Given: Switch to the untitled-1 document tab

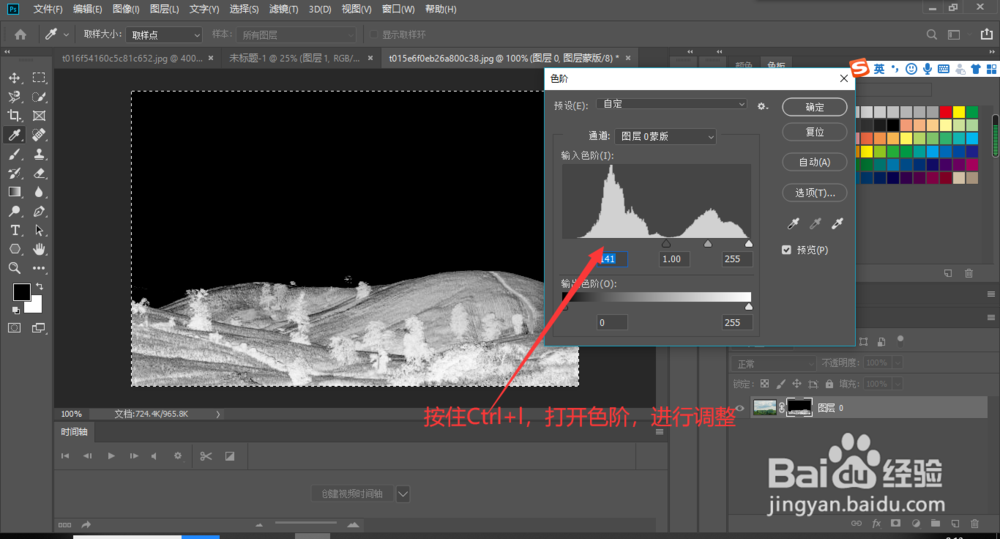Looking at the screenshot, I should (294, 58).
